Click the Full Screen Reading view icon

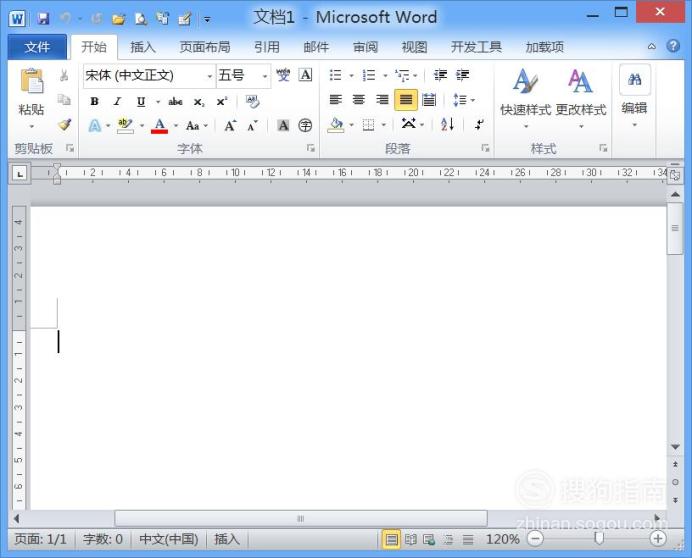pos(410,539)
